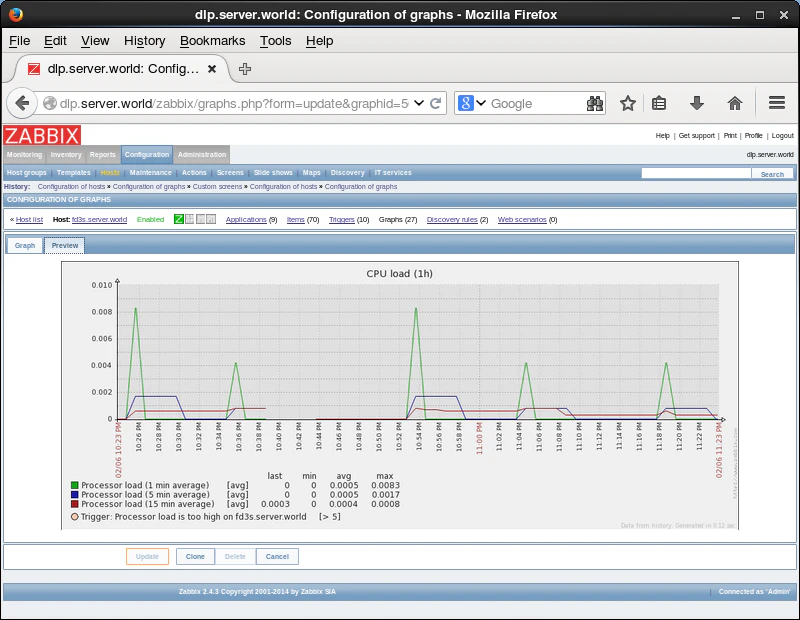Go to the Firefox home page icon
Viewport: 800px width, 620px height.
point(735,104)
